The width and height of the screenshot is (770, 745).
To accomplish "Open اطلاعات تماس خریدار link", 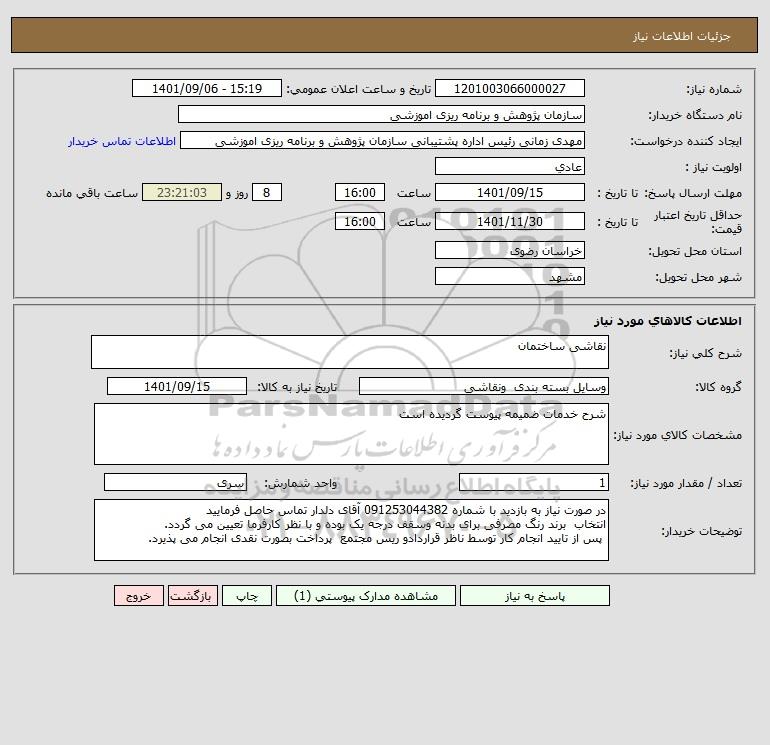I will pos(122,141).
